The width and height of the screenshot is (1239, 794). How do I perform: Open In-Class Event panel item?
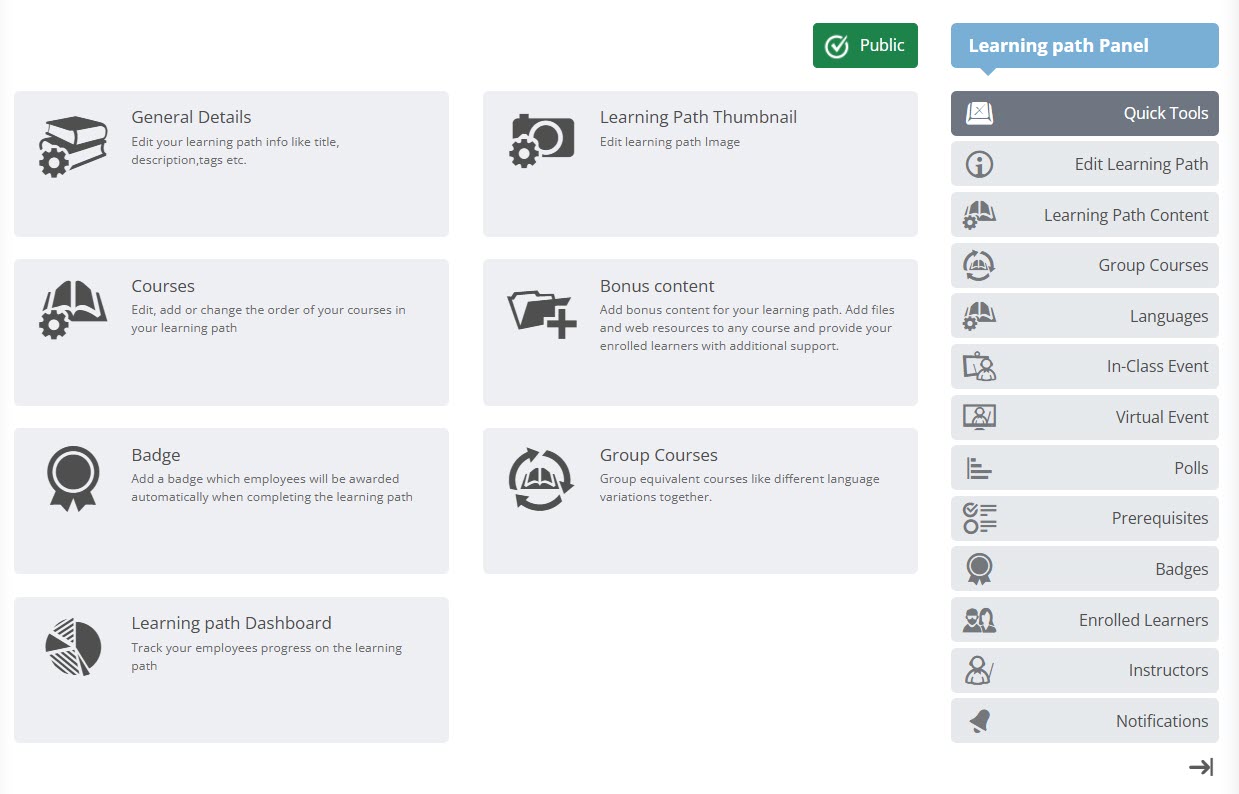[1084, 366]
